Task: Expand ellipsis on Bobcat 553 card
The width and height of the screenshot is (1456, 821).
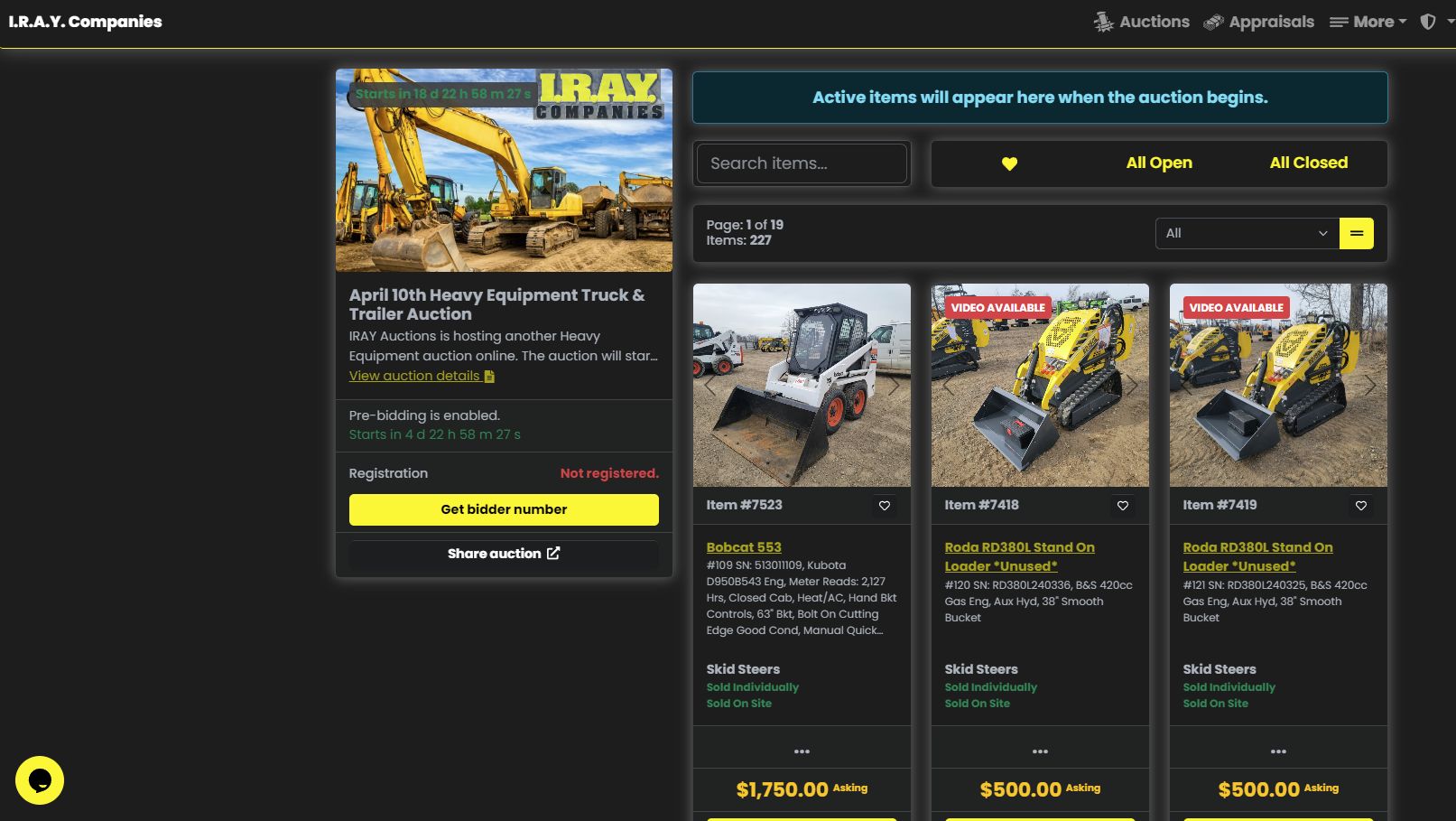Action: pos(802,751)
